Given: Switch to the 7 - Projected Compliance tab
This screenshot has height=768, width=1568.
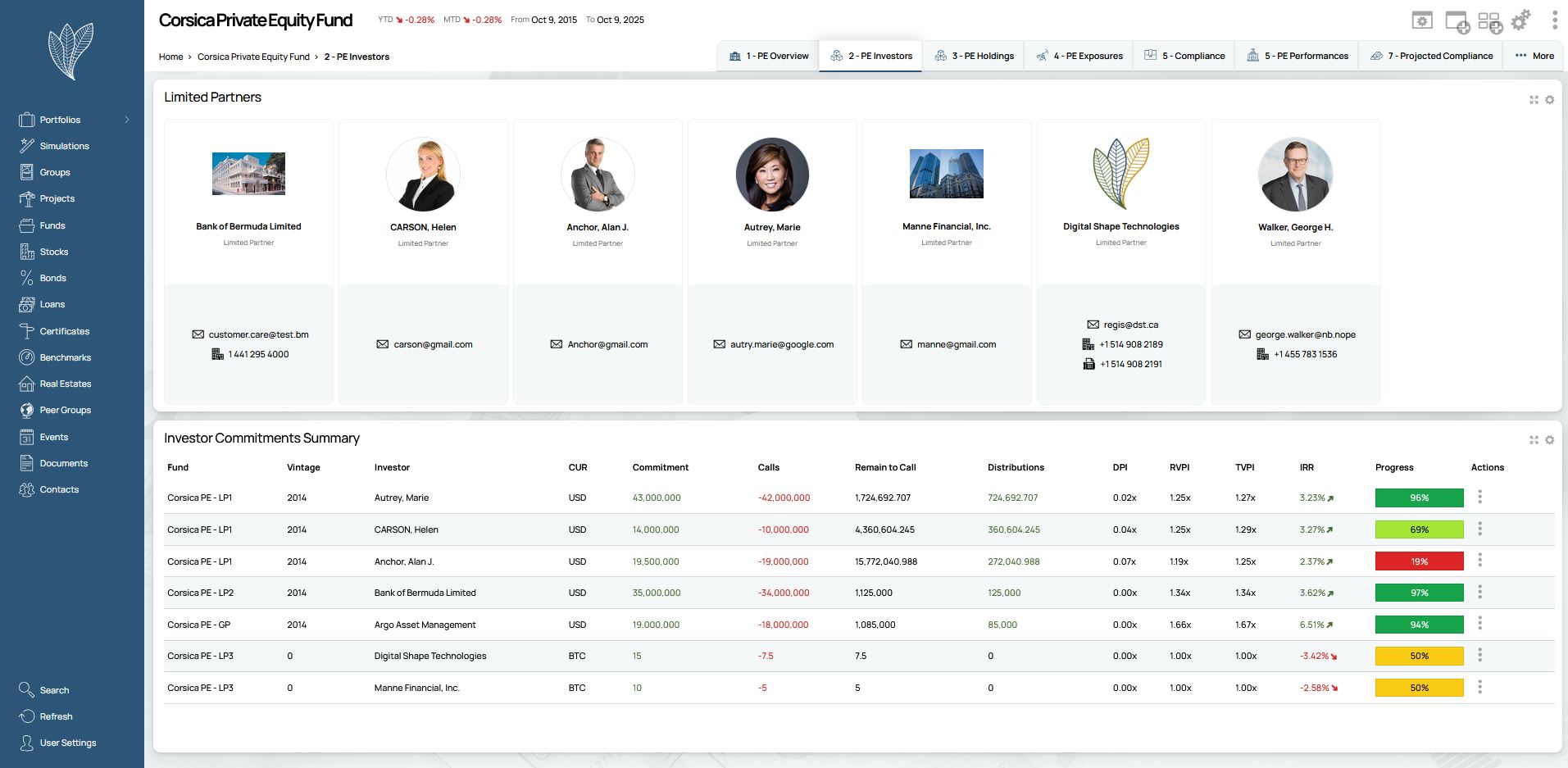Looking at the screenshot, I should coord(1431,56).
